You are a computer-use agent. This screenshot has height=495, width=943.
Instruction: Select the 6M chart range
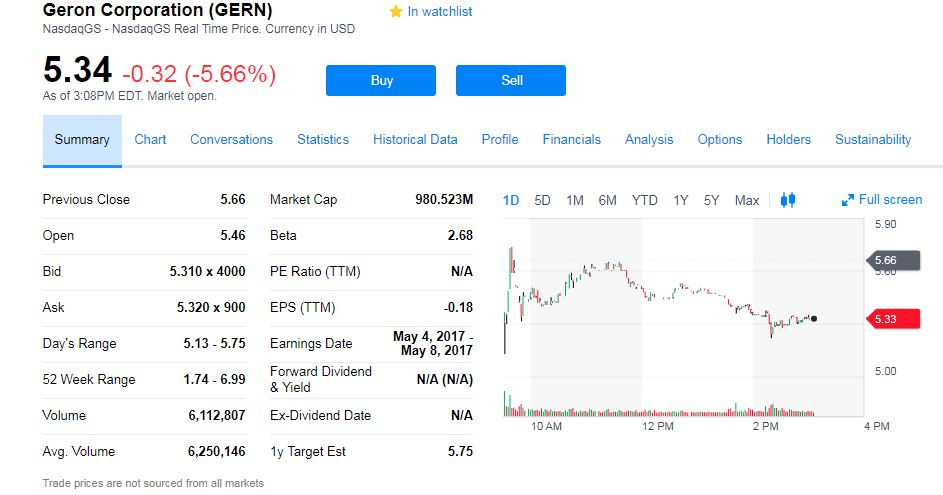(607, 200)
